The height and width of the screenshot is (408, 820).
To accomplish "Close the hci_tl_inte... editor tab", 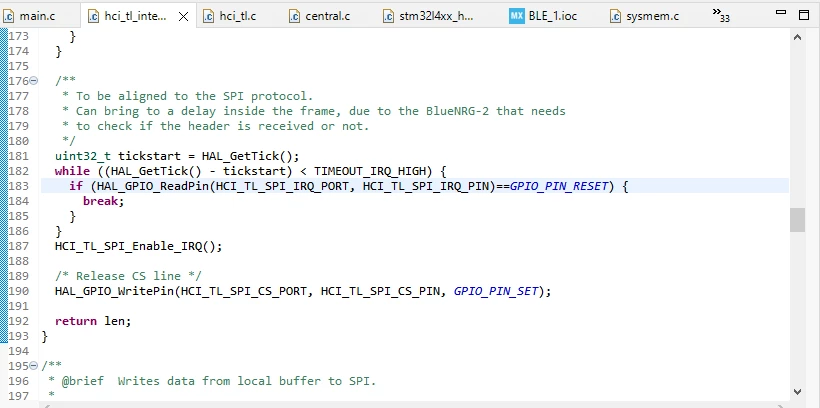I will coord(183,17).
